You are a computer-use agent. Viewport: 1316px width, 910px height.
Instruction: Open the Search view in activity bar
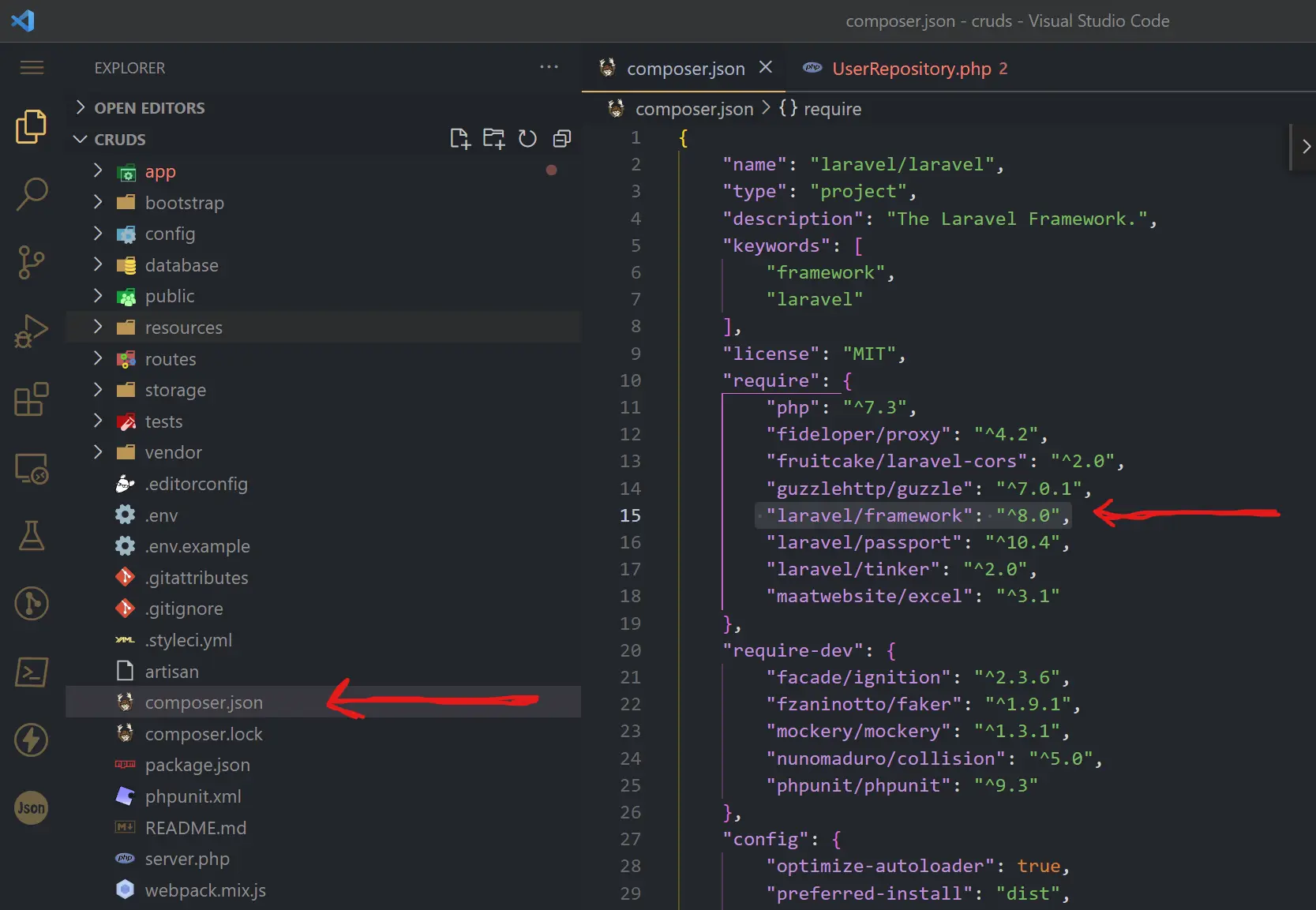(32, 194)
